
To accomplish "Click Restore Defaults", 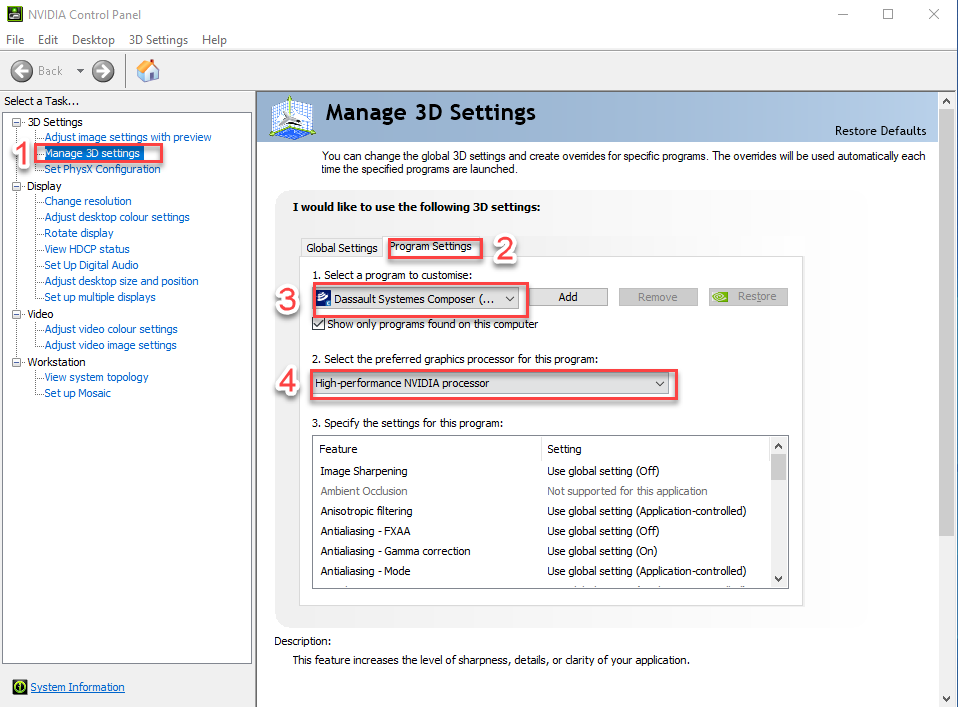I will click(880, 131).
